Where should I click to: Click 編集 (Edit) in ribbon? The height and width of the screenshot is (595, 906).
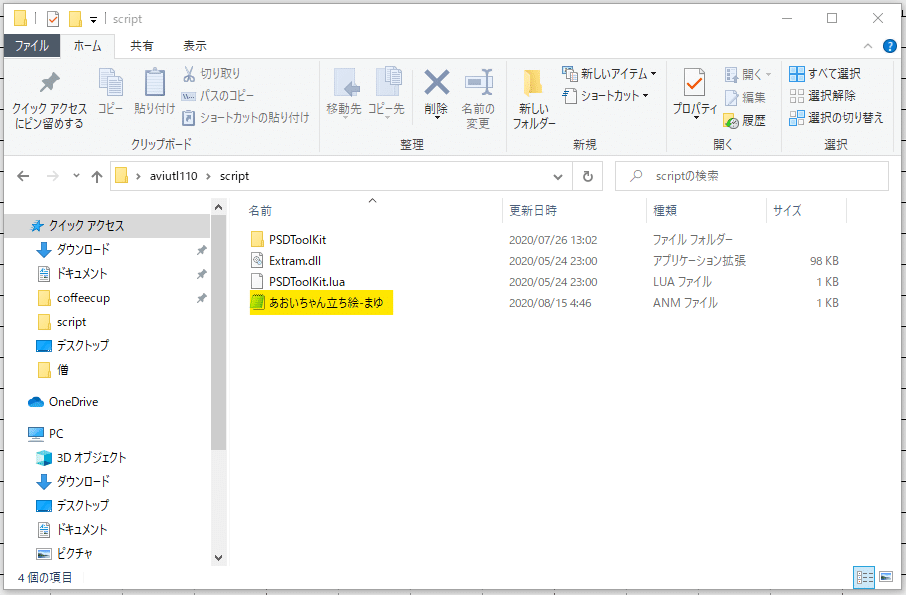[x=745, y=98]
